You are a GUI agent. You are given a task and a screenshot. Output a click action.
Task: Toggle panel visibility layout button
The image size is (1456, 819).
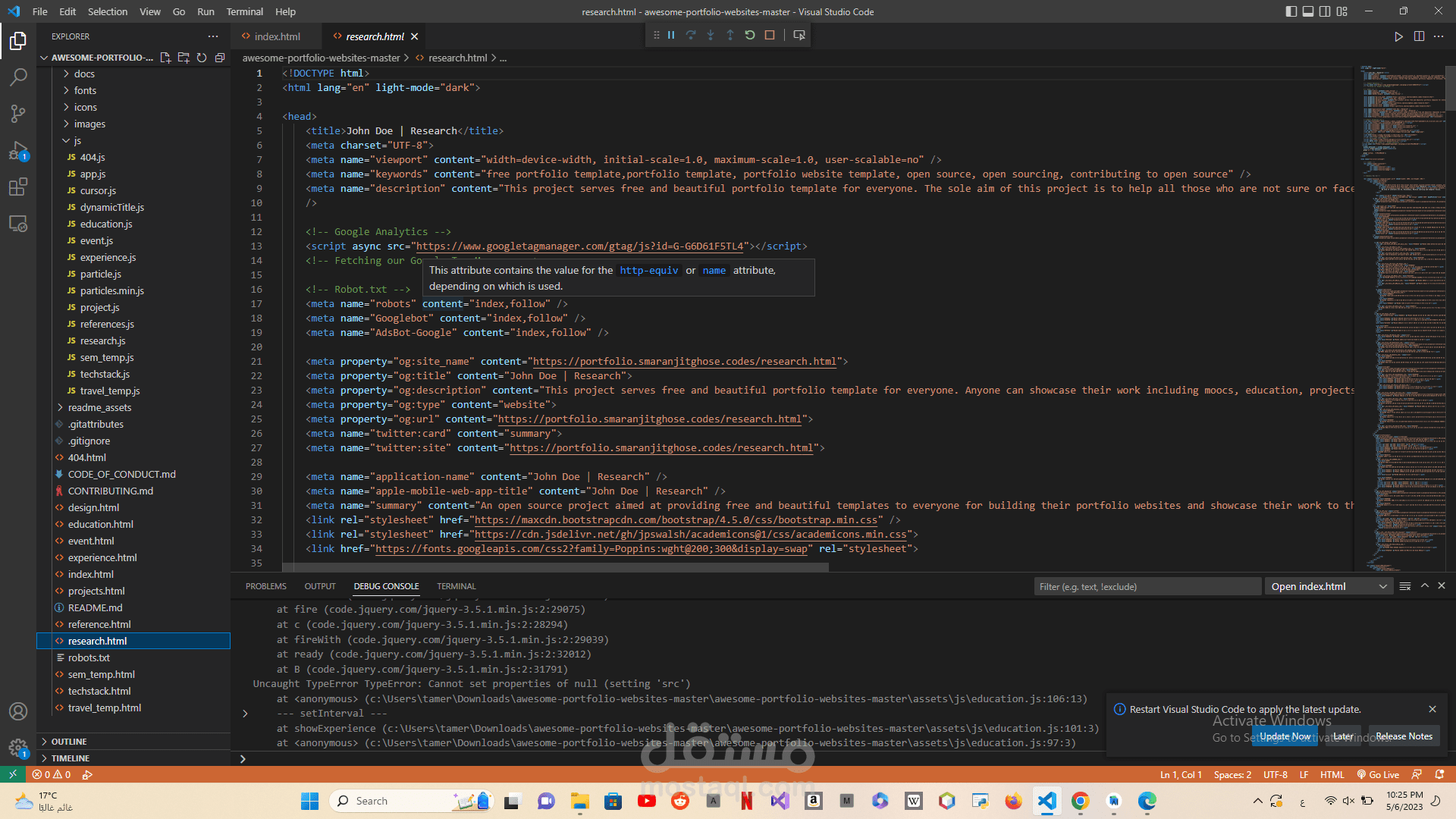(x=1308, y=11)
